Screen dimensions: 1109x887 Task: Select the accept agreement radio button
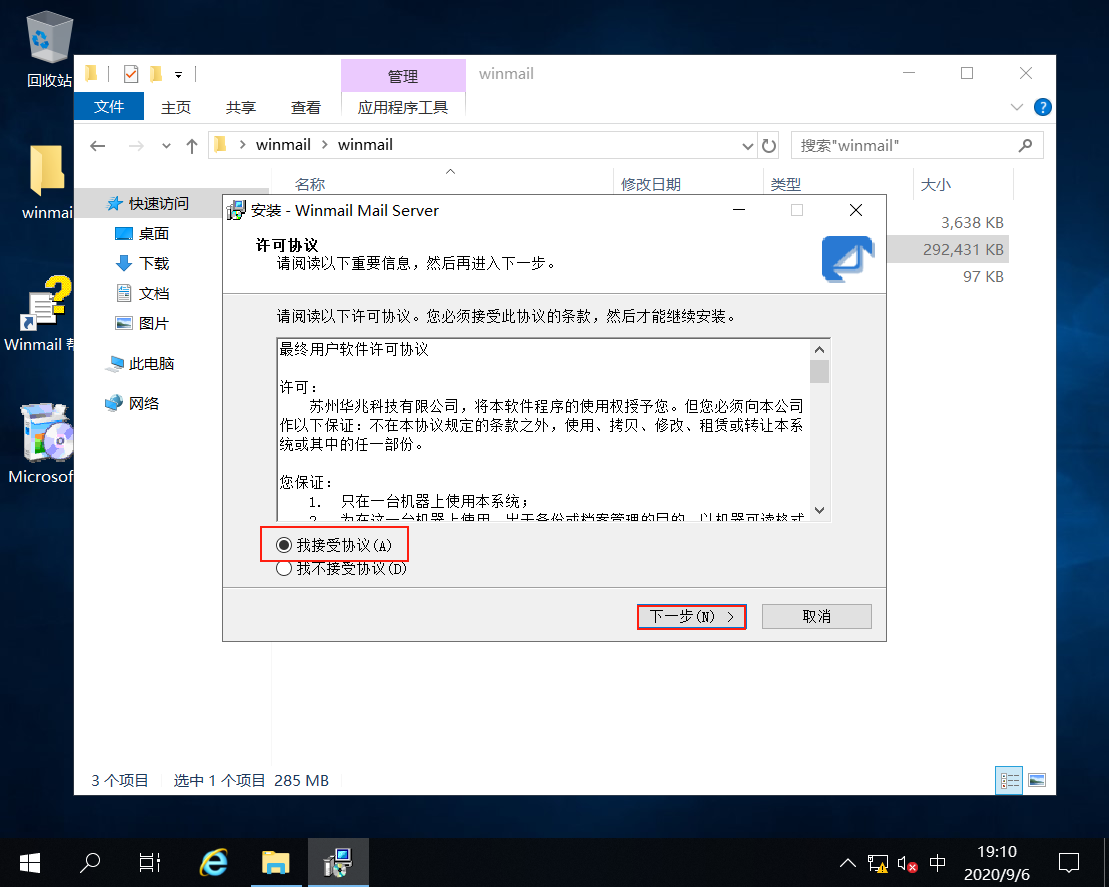click(x=284, y=545)
